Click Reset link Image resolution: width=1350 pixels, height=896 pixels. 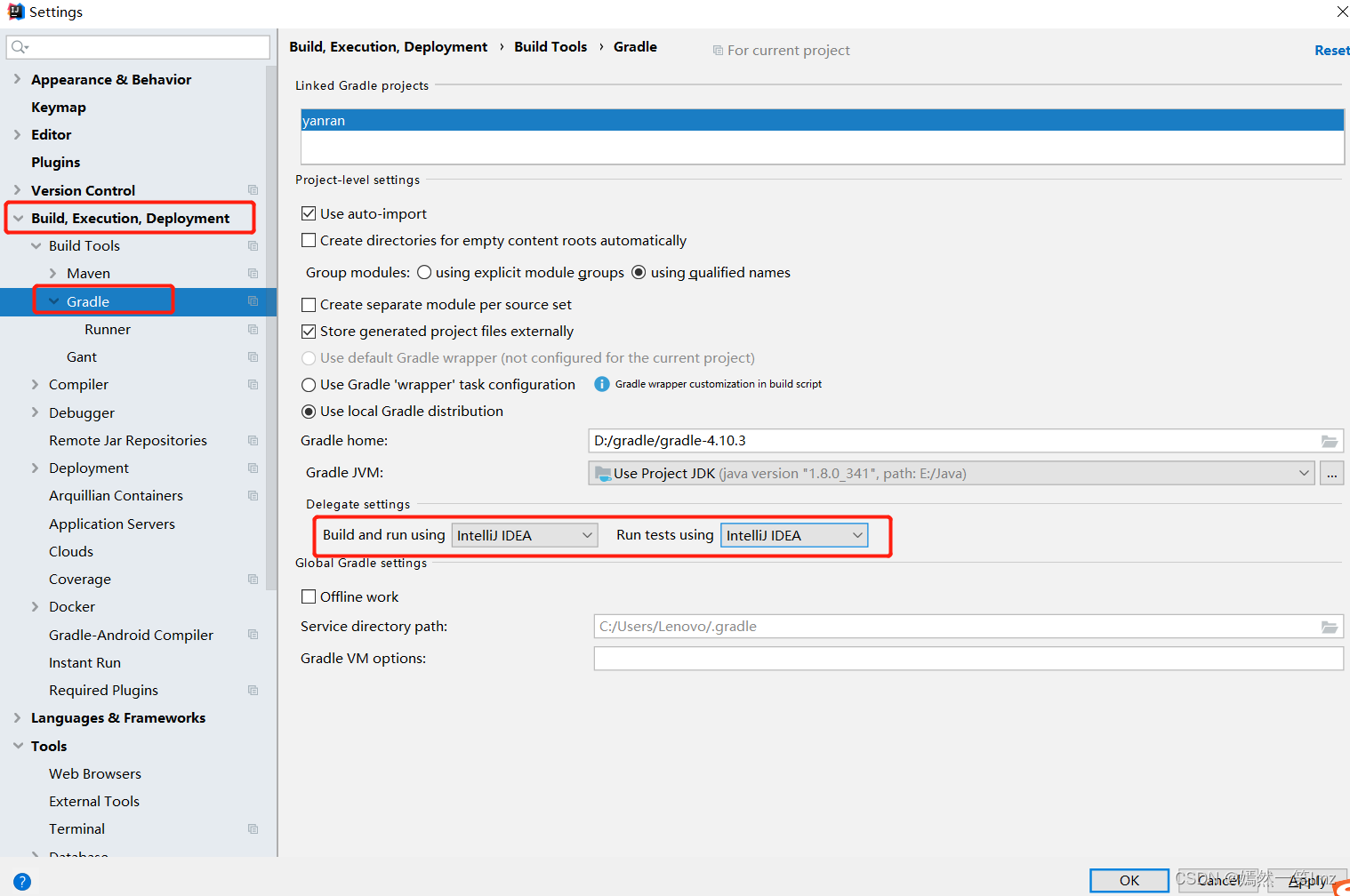pos(1331,50)
